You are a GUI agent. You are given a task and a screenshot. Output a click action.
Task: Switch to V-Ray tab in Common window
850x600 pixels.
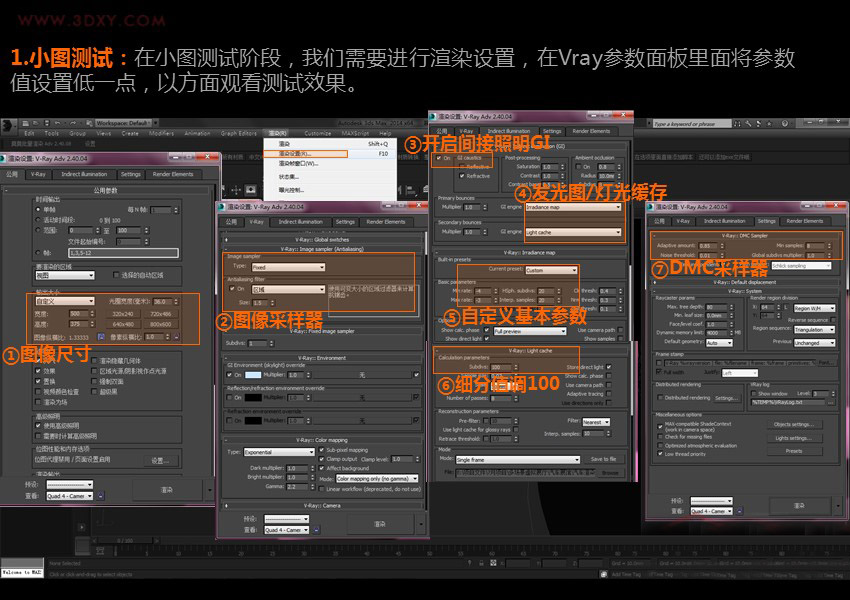click(38, 175)
